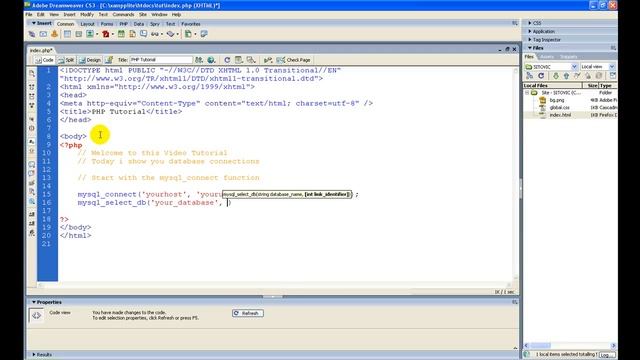Screen dimensions: 640x360
Task: Insert a Table from the Common toolbar
Action: point(67,34)
